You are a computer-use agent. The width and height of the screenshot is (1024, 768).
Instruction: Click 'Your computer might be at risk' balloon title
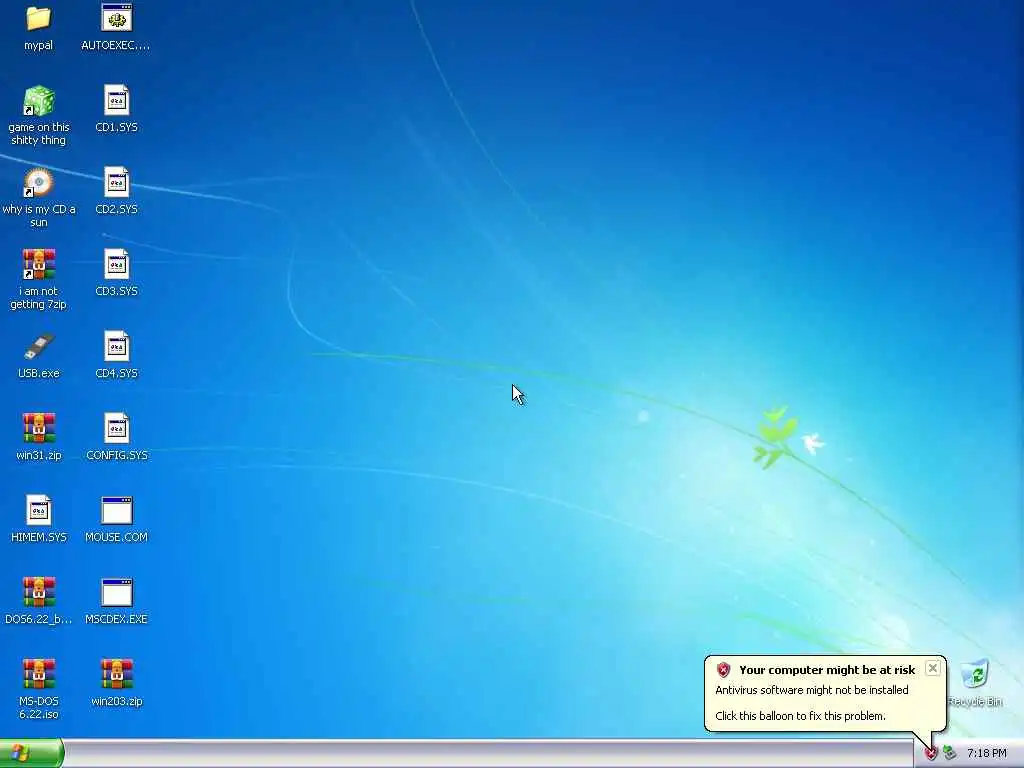827,670
